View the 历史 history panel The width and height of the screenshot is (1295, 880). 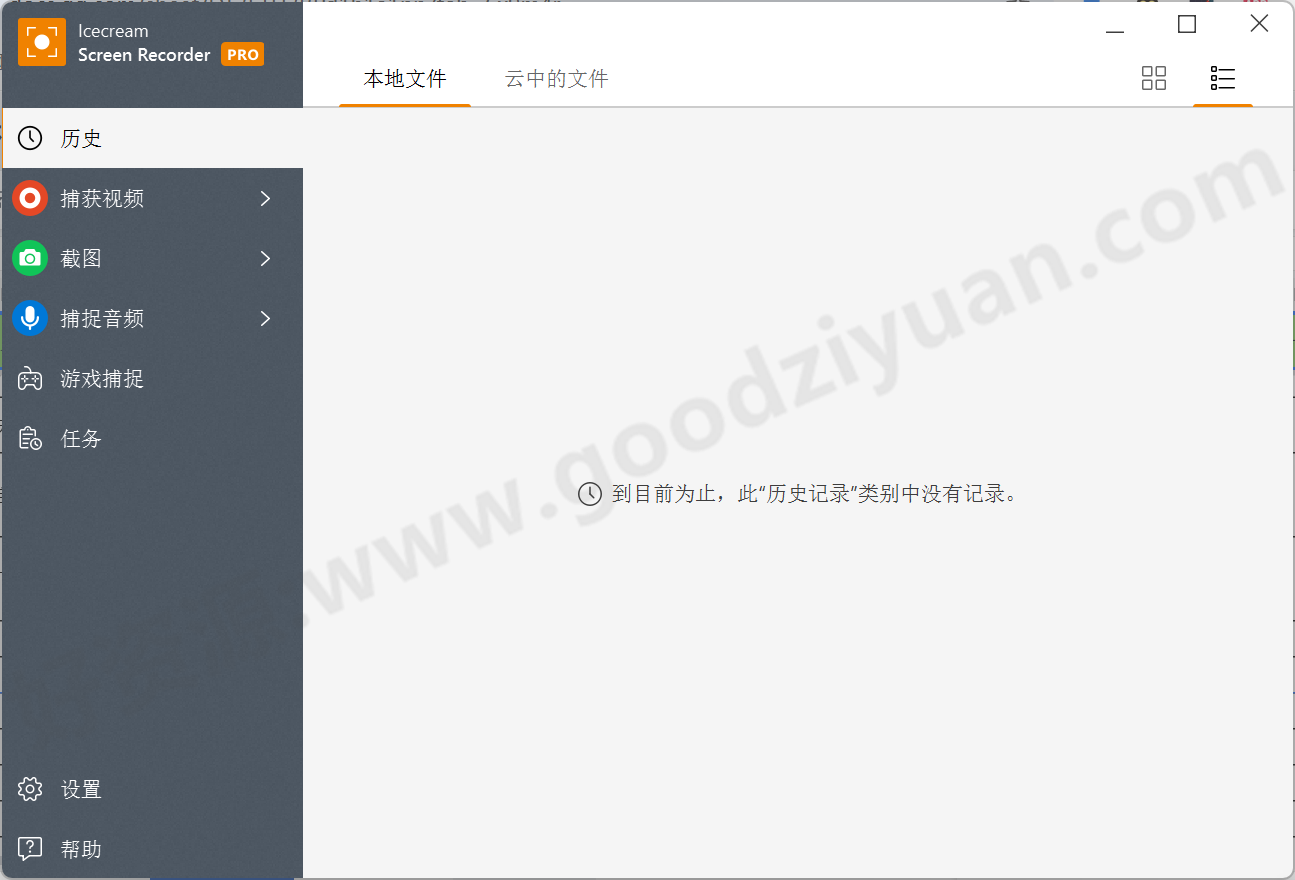pos(80,138)
